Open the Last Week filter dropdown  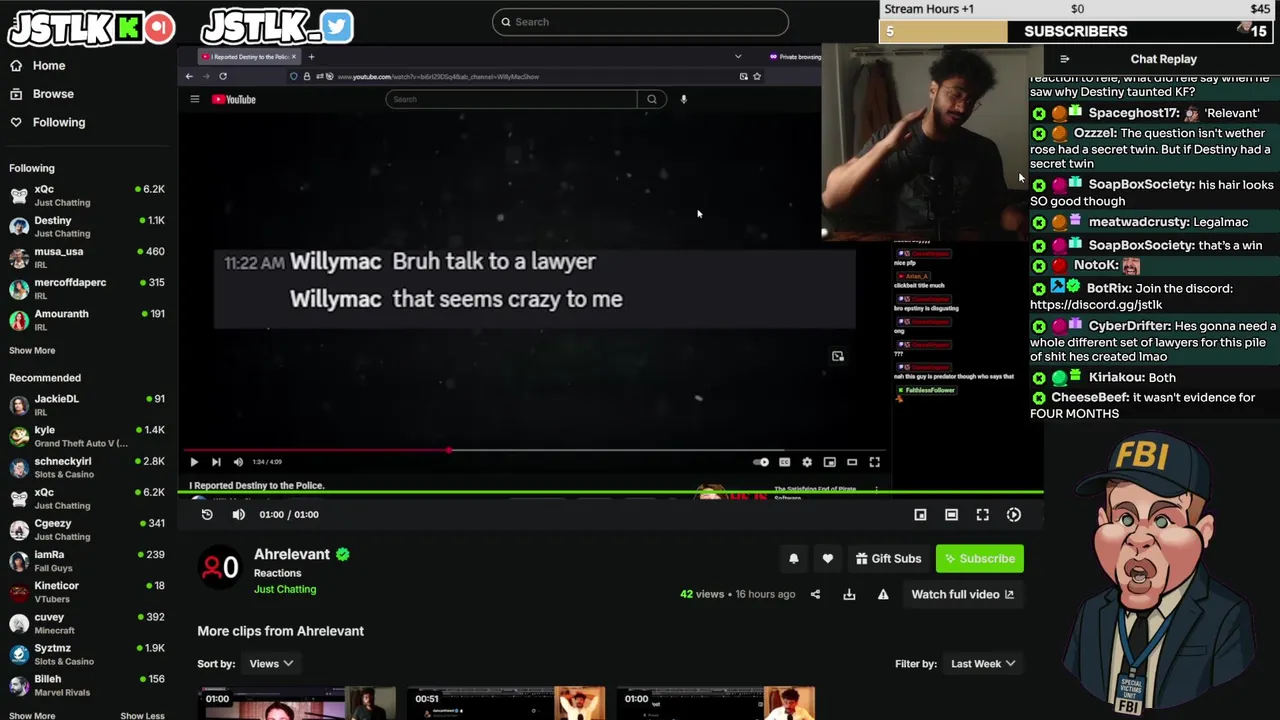[x=983, y=664]
